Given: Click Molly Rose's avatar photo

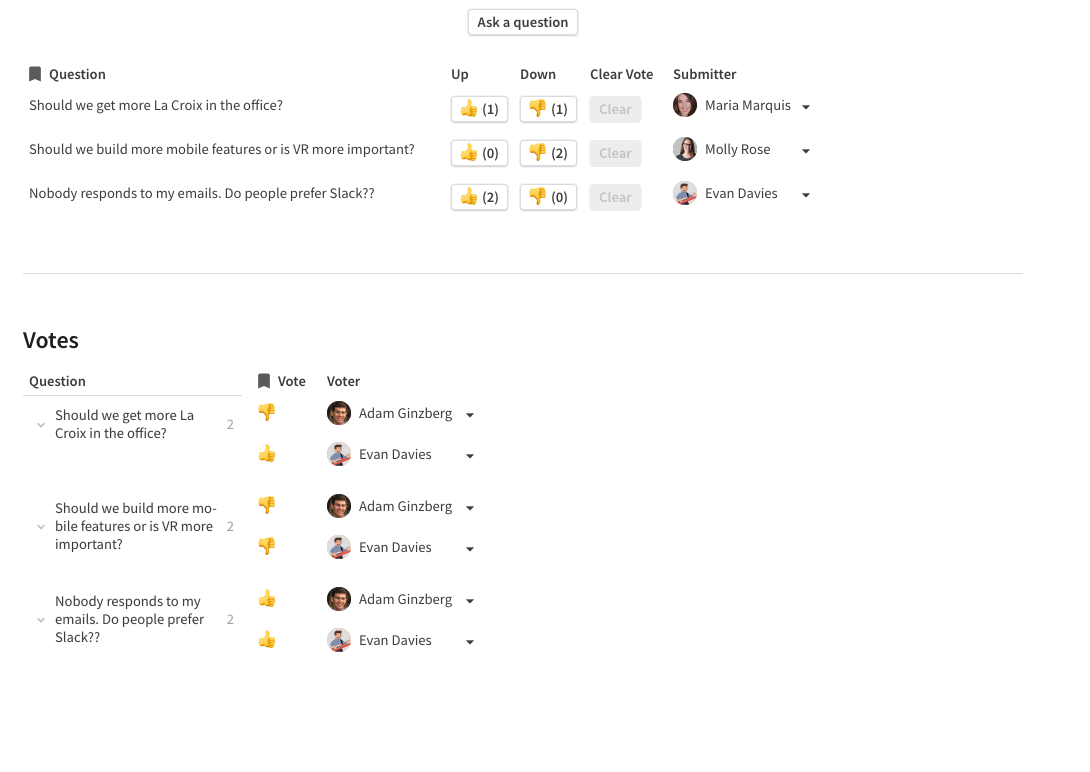Looking at the screenshot, I should point(685,150).
